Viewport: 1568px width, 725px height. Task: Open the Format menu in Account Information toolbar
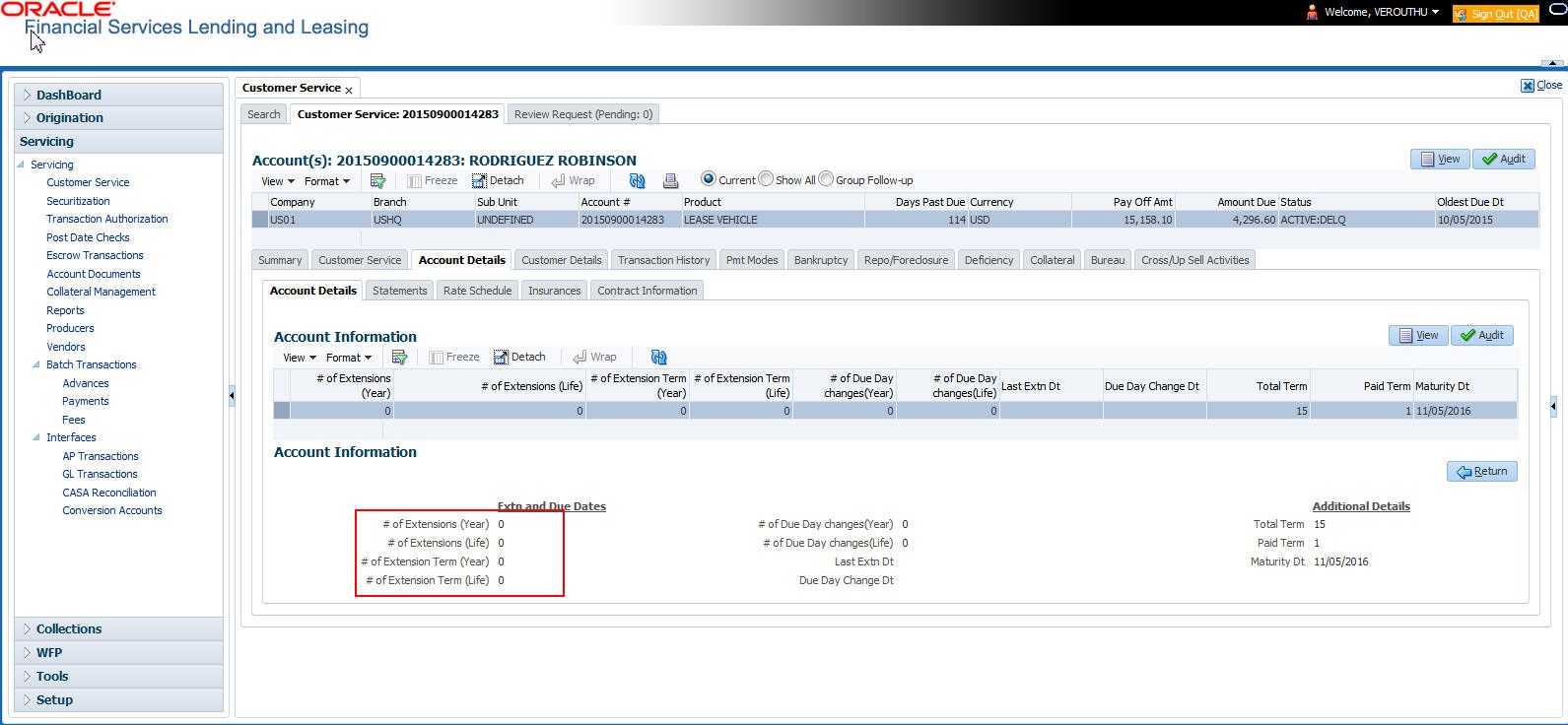point(349,358)
